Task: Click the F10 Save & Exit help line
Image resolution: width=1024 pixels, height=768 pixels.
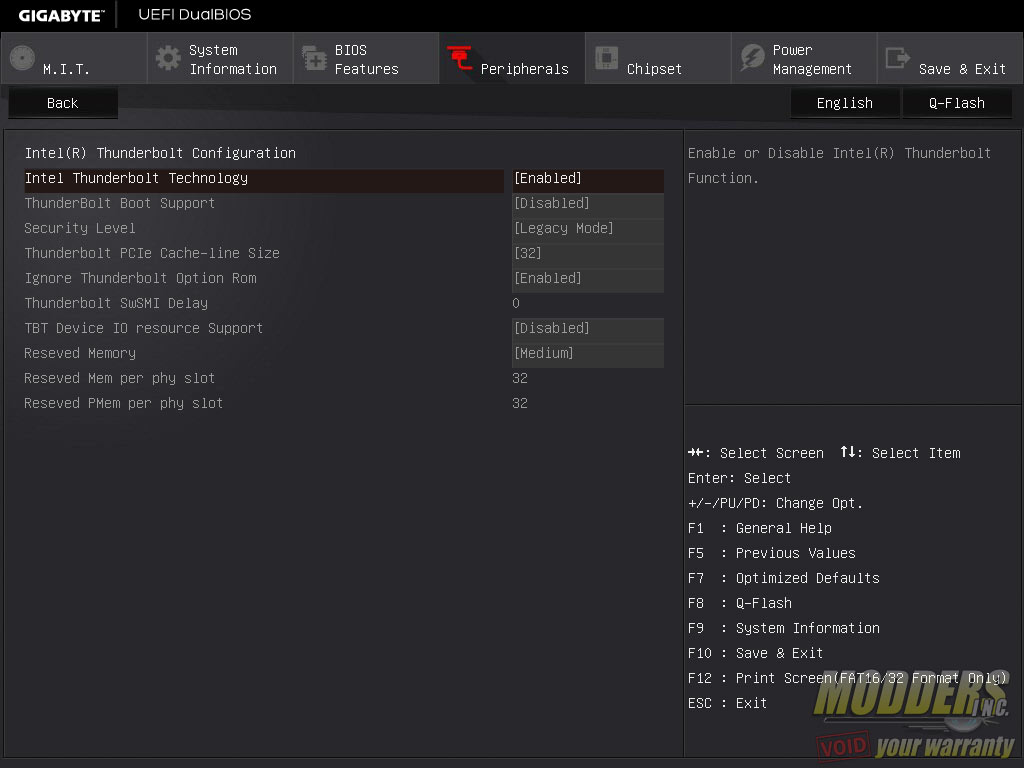Action: (756, 653)
